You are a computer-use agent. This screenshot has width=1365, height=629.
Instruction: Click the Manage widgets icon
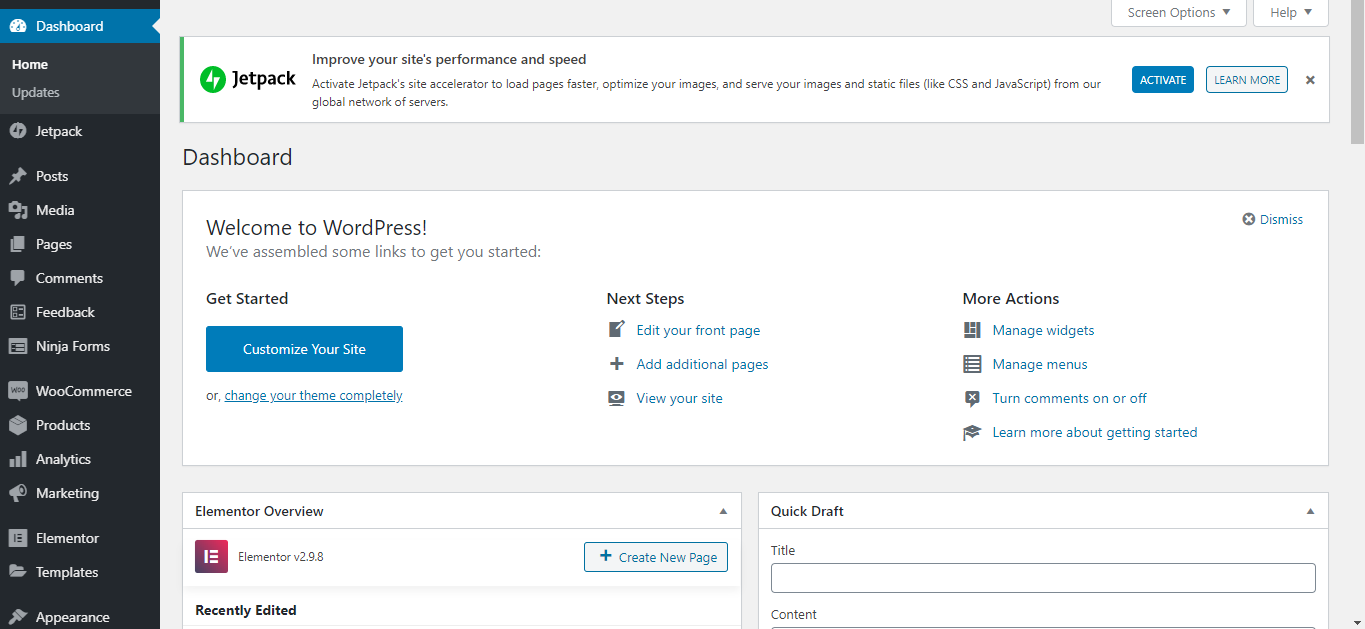tap(972, 330)
